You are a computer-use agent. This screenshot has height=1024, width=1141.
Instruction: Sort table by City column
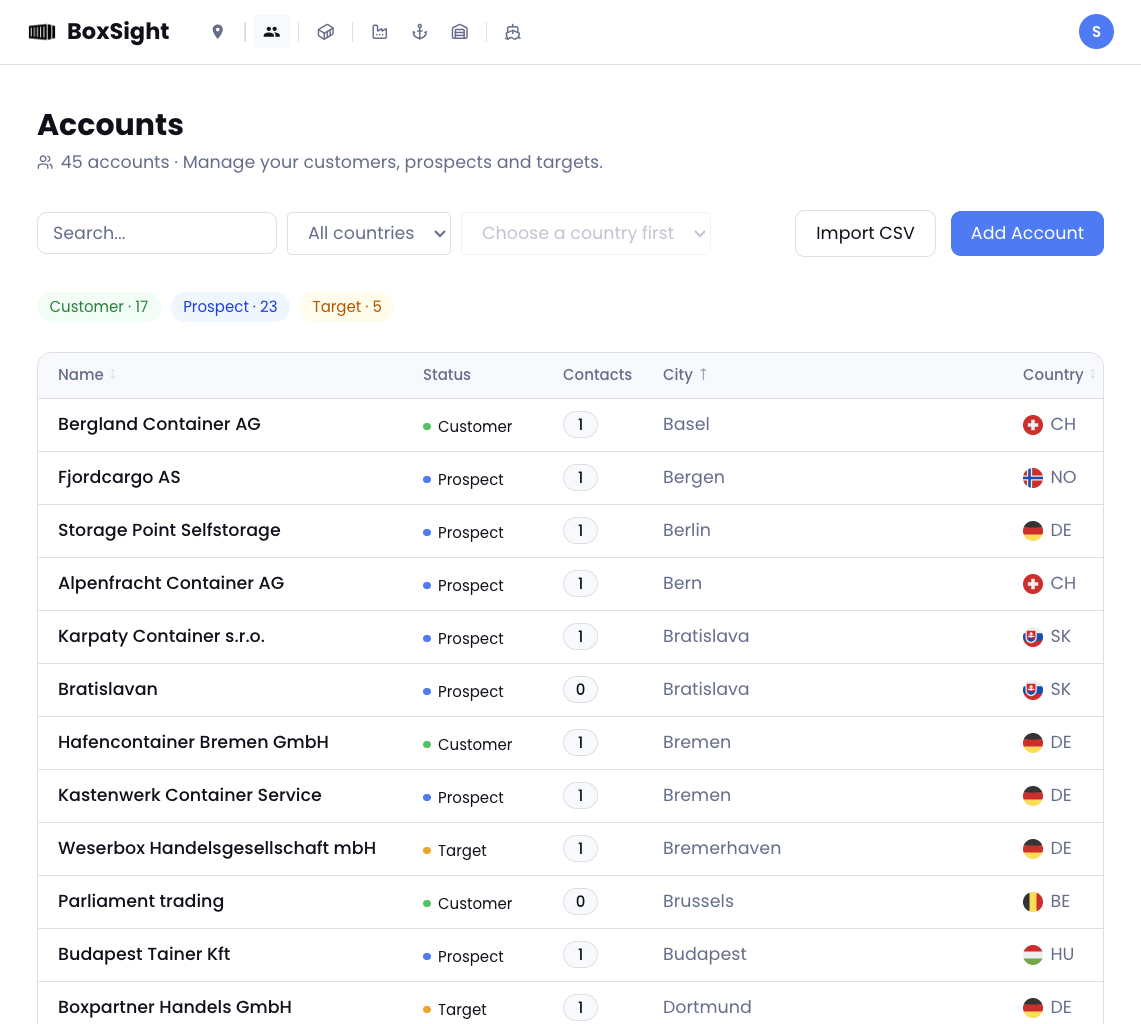(x=685, y=375)
